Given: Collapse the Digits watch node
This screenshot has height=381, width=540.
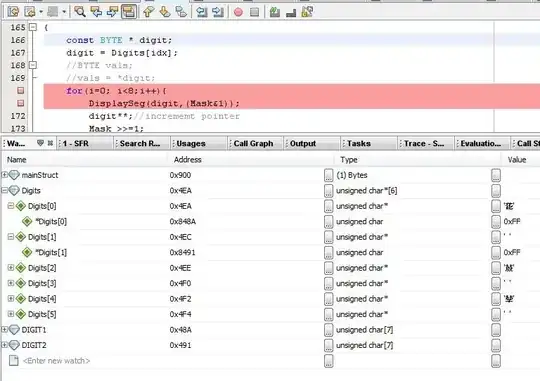Looking at the screenshot, I should pyautogui.click(x=4, y=190).
